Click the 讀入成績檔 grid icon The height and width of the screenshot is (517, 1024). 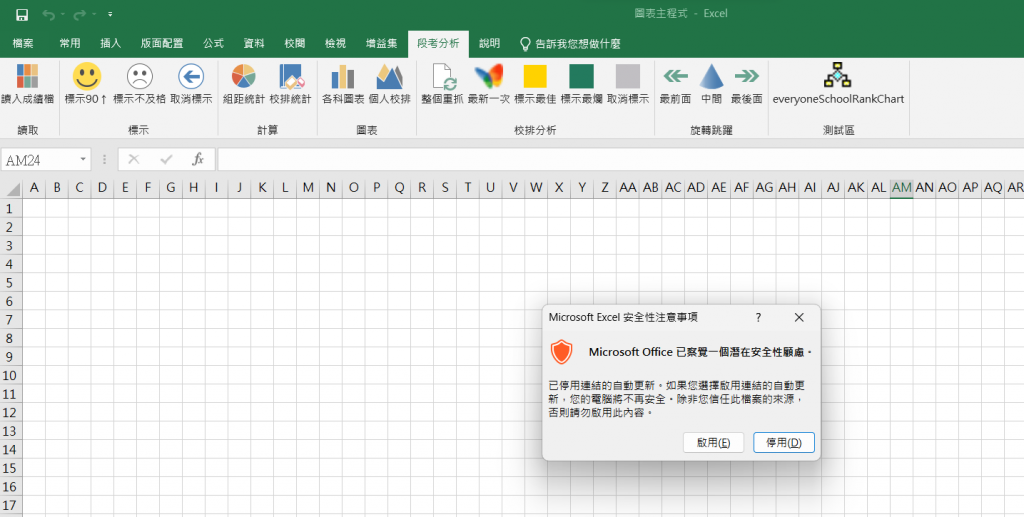27,76
